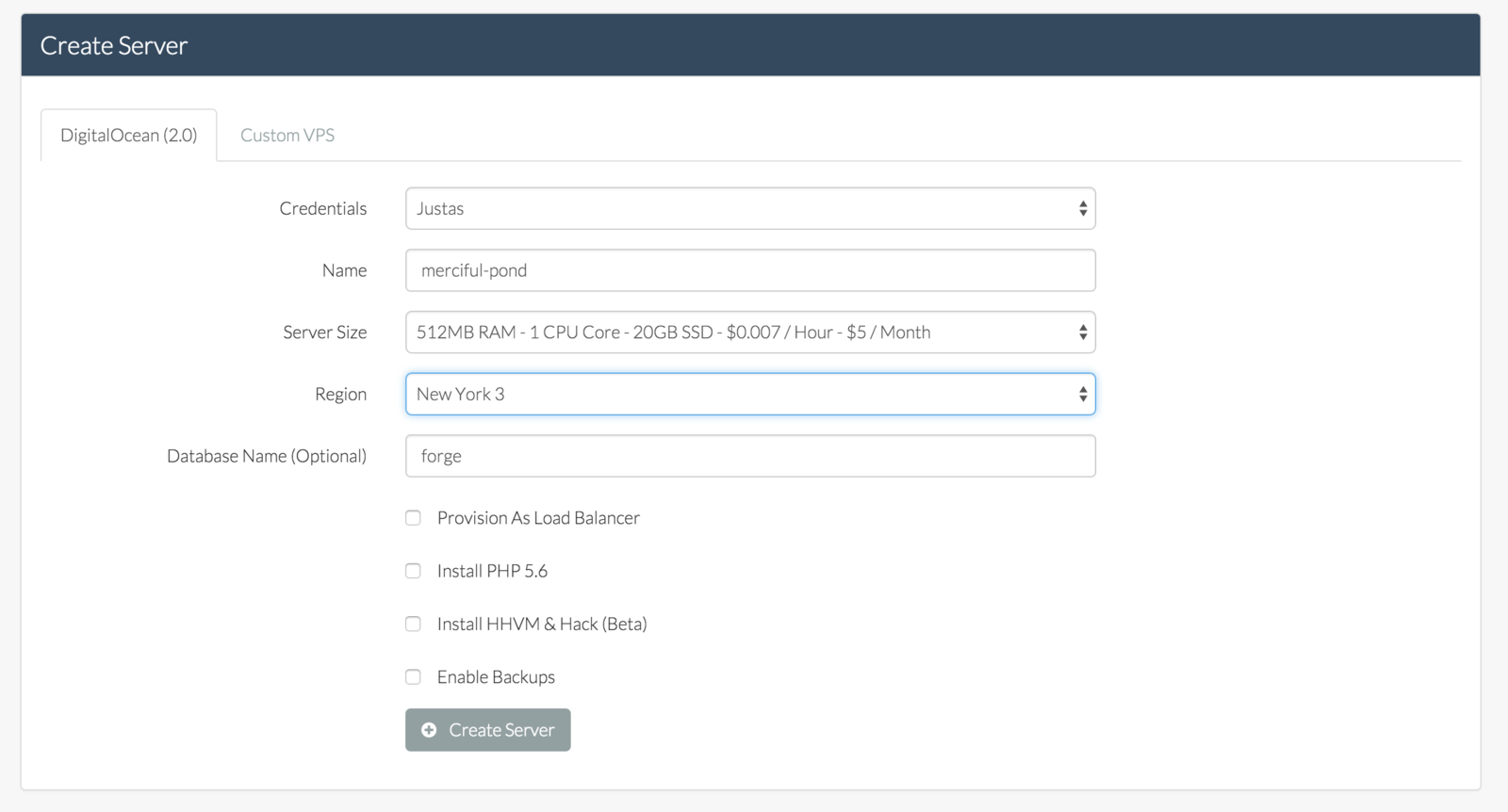Click the Region field label
The width and height of the screenshot is (1508, 812).
[340, 395]
